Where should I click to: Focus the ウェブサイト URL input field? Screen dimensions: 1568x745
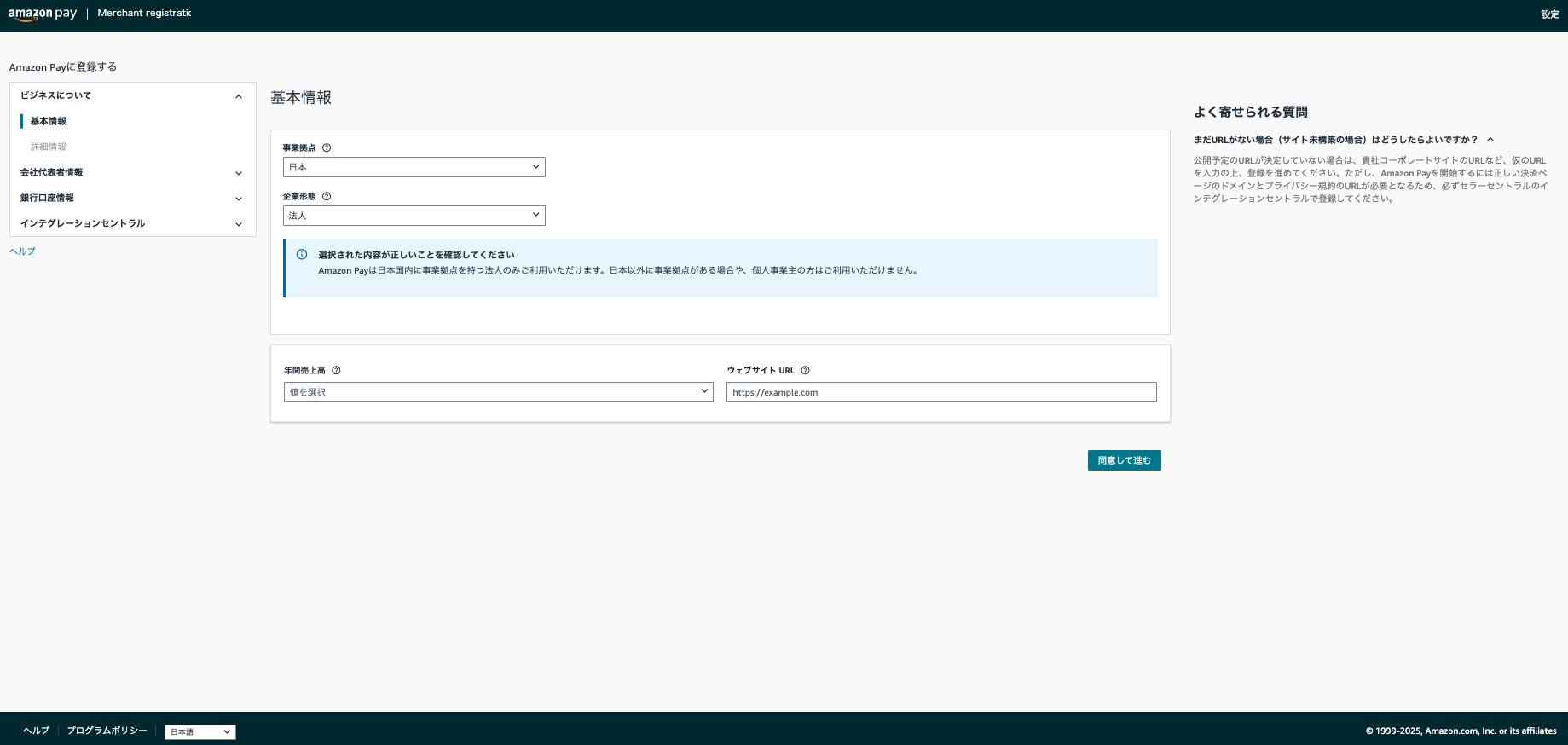click(x=941, y=392)
